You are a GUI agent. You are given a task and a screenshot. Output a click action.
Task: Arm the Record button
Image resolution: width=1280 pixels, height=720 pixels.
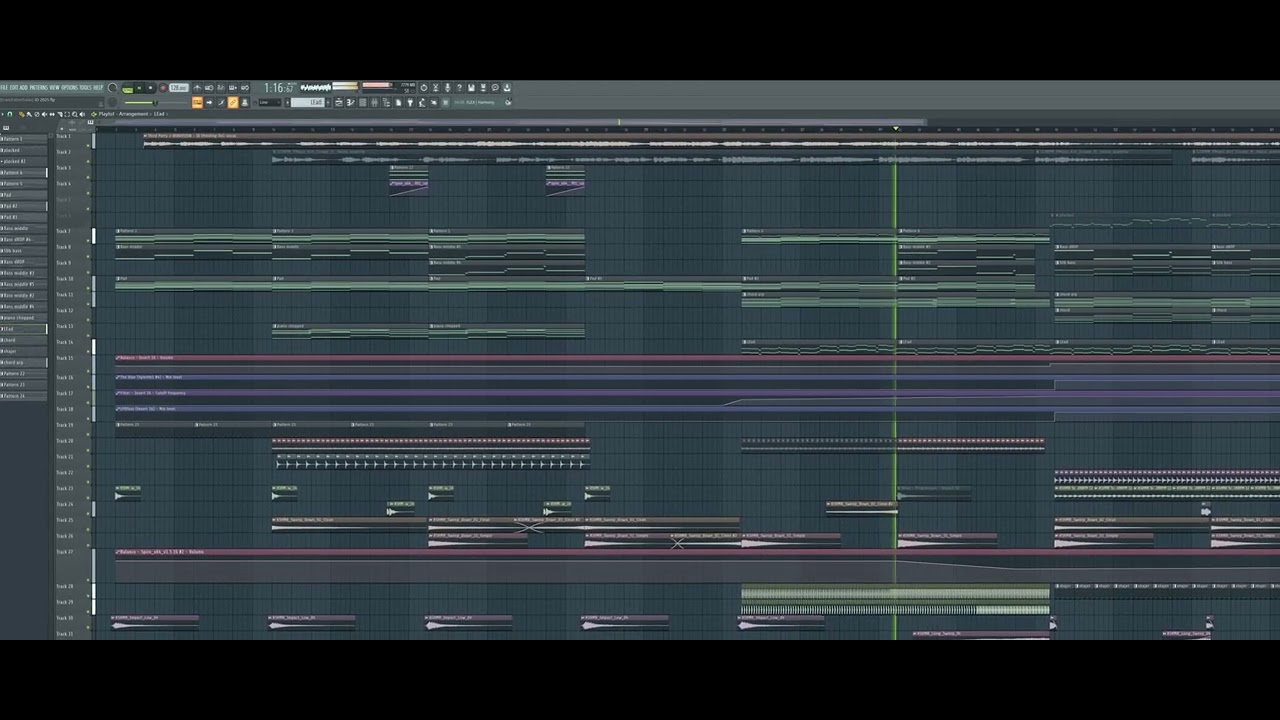pyautogui.click(x=163, y=88)
